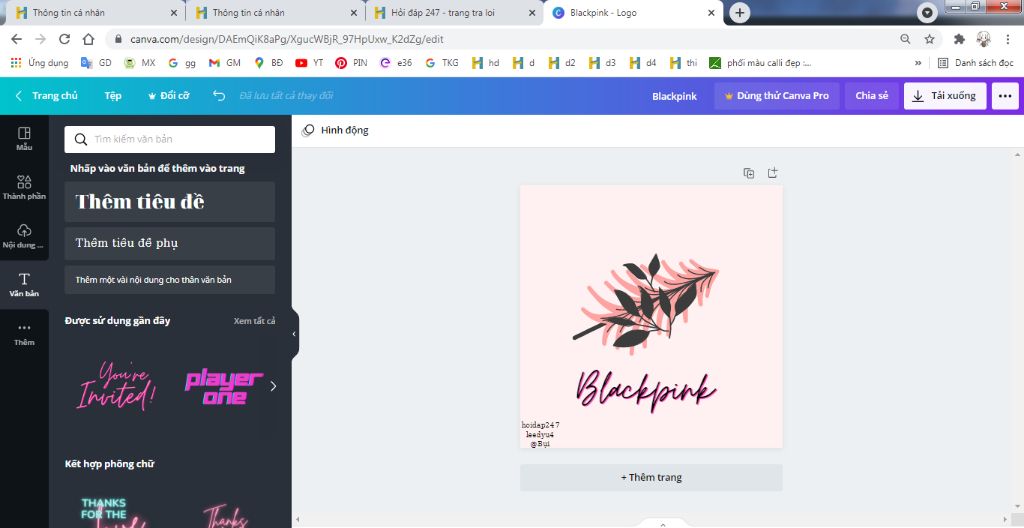This screenshot has height=528, width=1024.
Task: Show next recently used text styles
Action: (273, 386)
